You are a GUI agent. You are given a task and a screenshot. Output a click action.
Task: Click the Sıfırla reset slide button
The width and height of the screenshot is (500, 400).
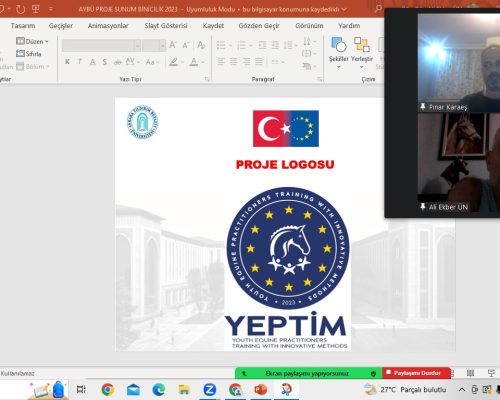pos(29,54)
